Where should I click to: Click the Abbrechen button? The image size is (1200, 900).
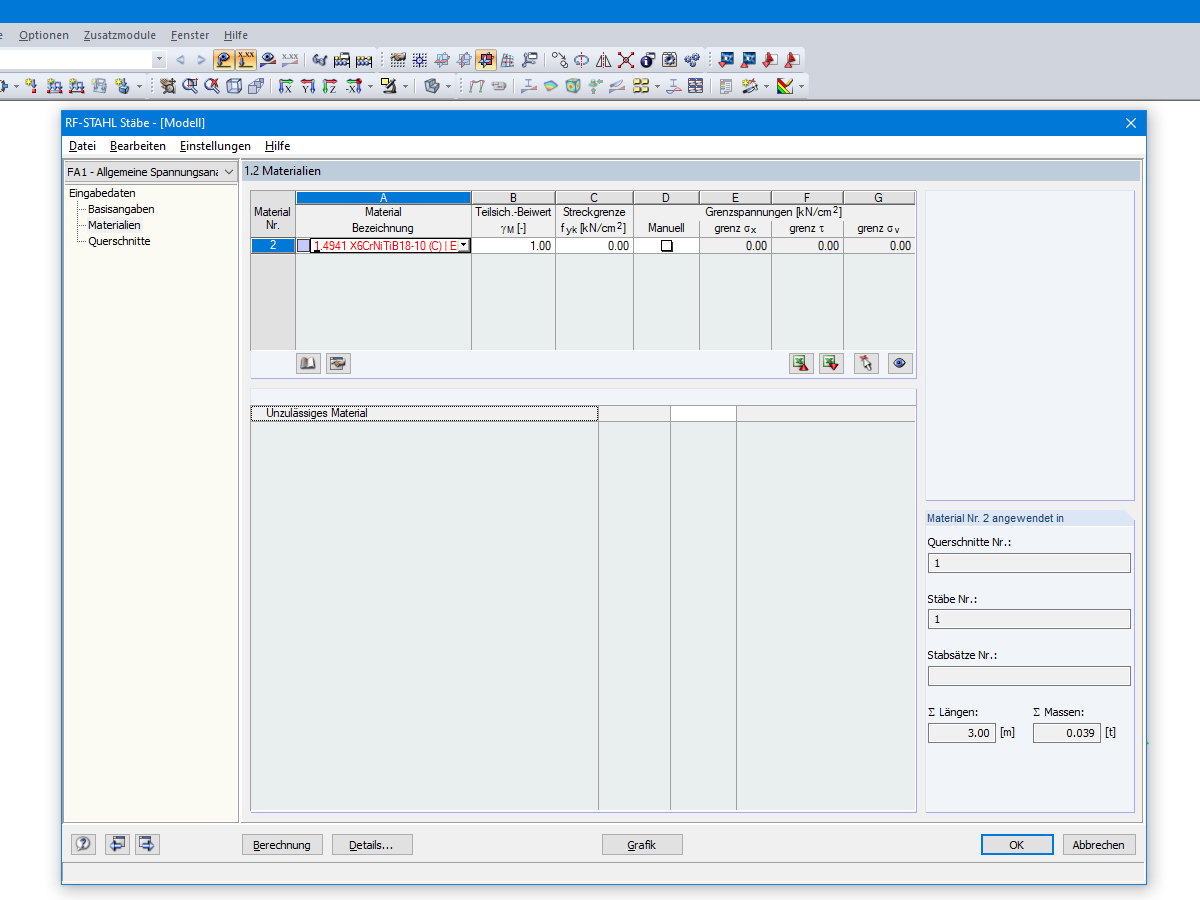[x=1099, y=845]
